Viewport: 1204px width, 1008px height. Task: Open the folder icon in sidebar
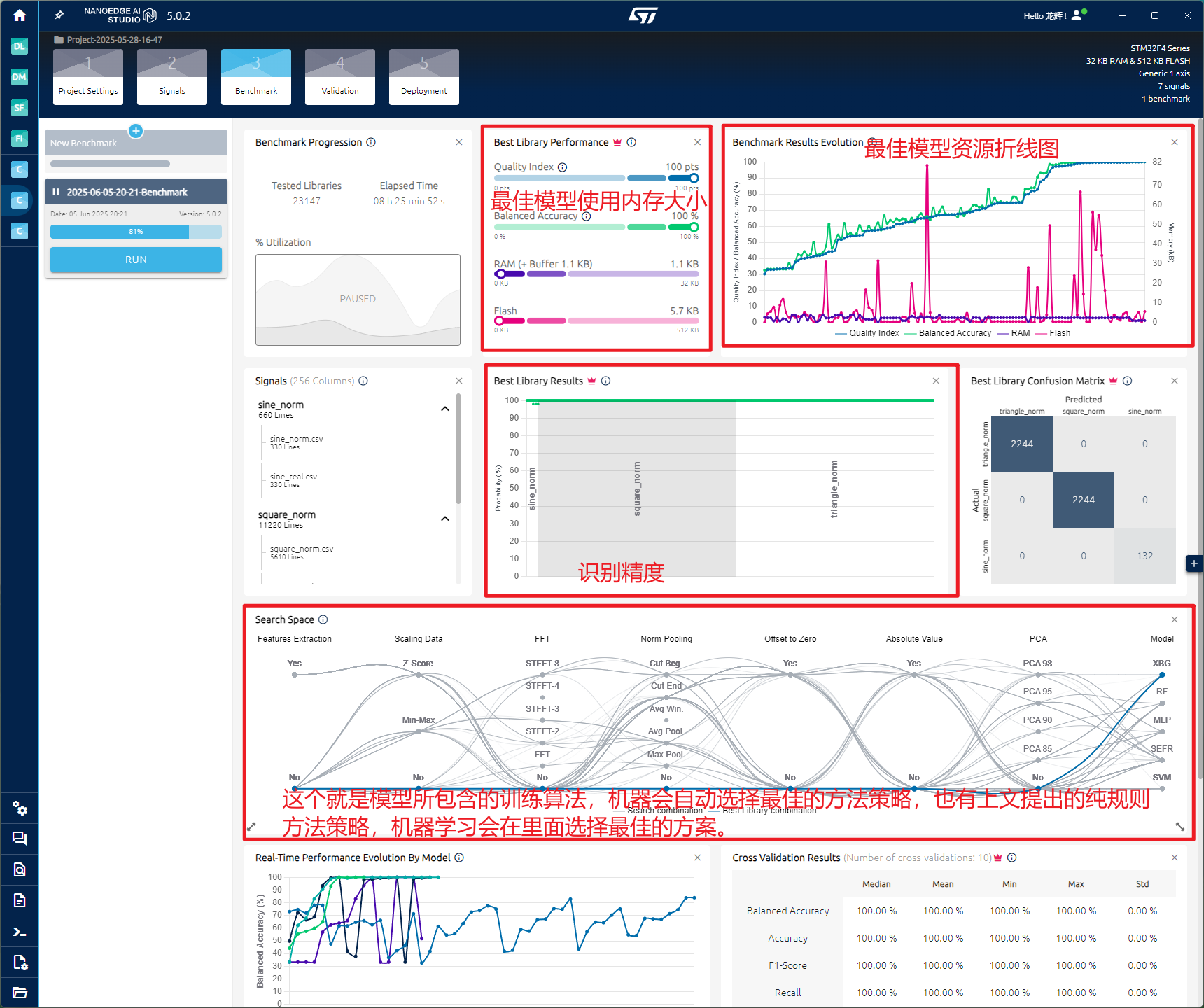20,993
